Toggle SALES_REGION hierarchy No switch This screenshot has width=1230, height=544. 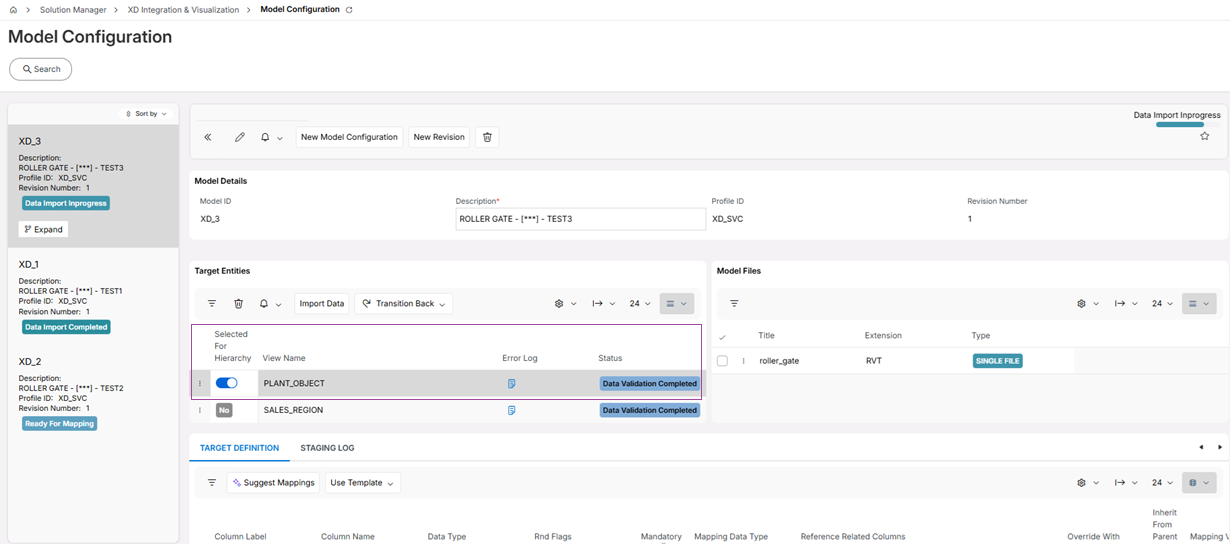click(224, 410)
